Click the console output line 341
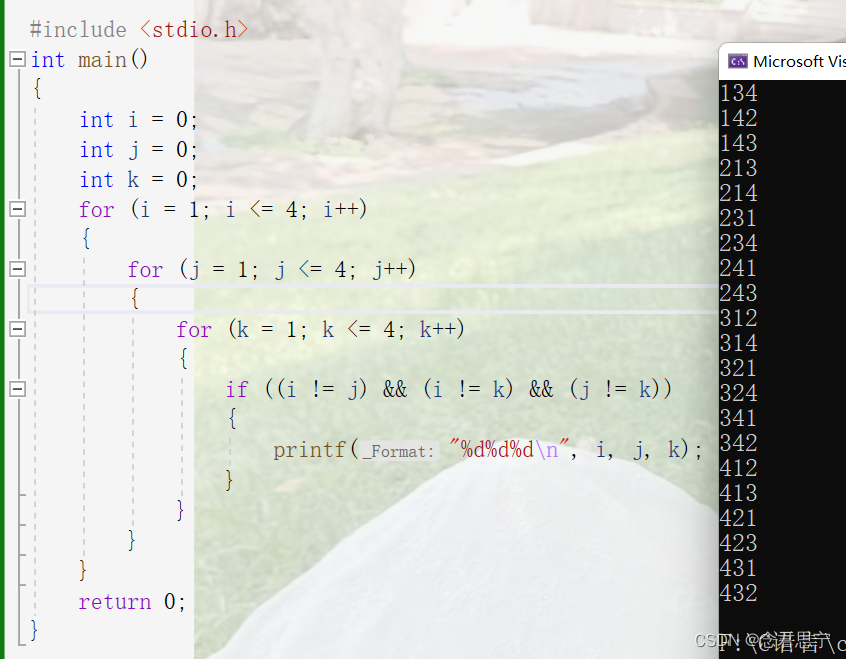This screenshot has width=846, height=659. (x=739, y=418)
